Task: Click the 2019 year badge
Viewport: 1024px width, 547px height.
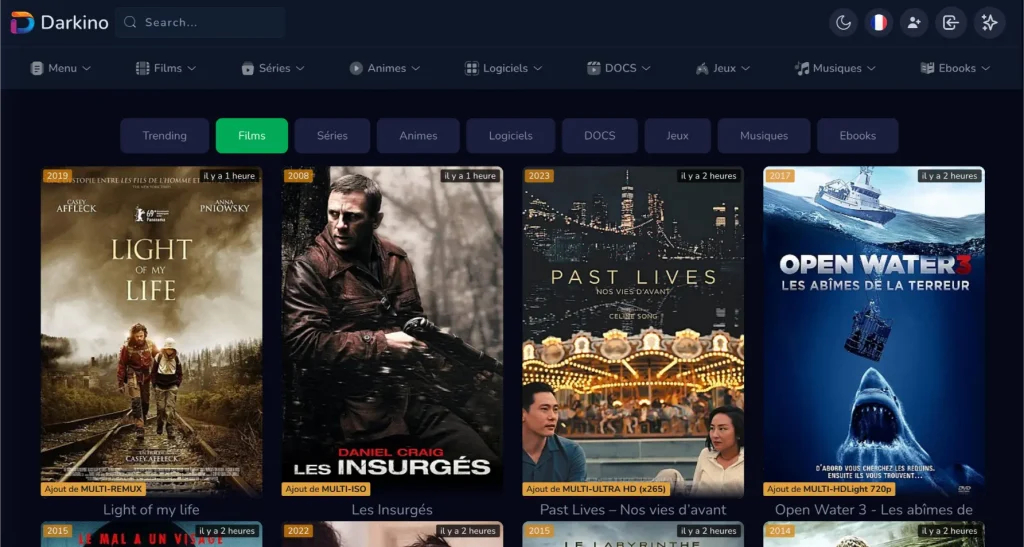Action: click(57, 176)
